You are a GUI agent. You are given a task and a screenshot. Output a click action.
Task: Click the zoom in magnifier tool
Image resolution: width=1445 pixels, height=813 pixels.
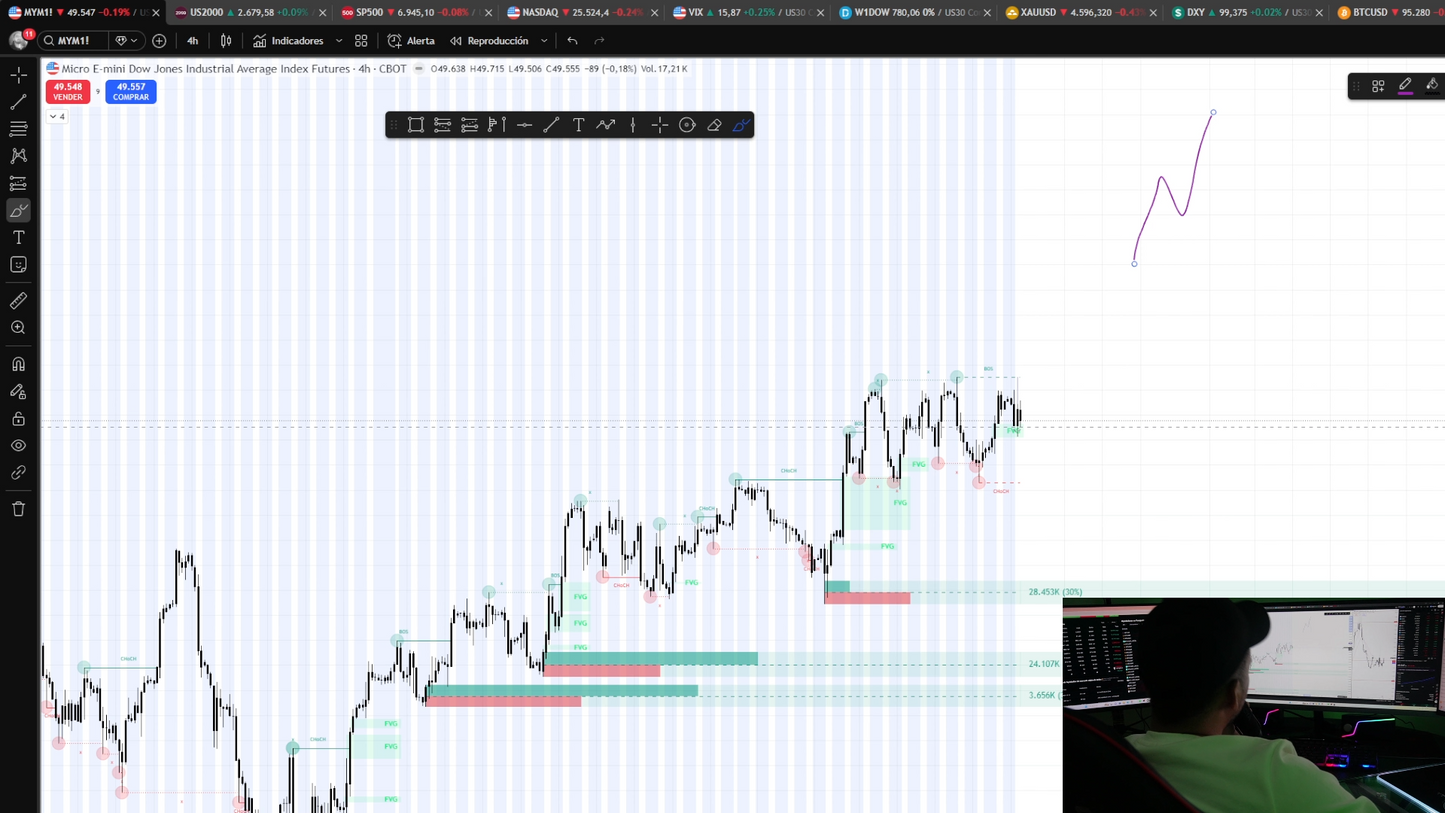pyautogui.click(x=18, y=328)
